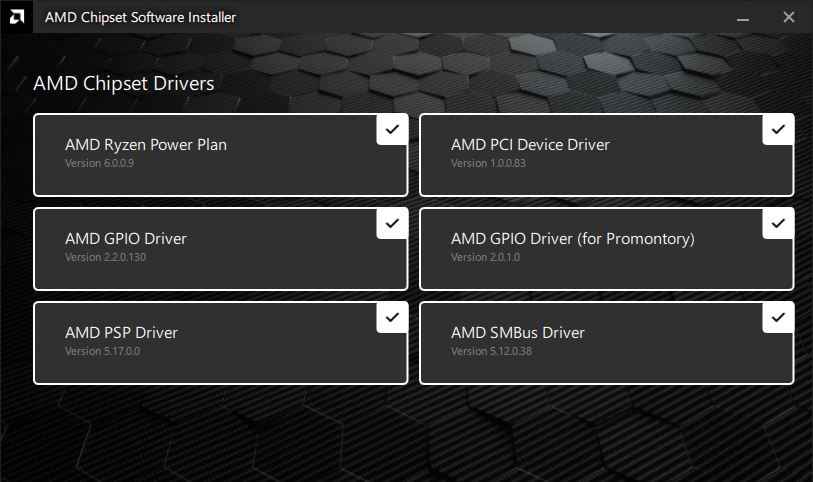
Task: Click the Version 2.2.0.130 text
Action: tap(105, 257)
